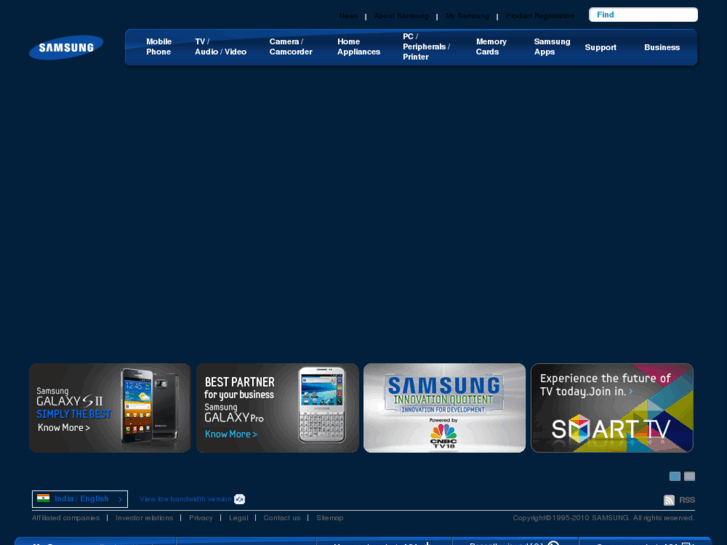Click the Find search field
Screen dimensions: 727x545
(x=643, y=14)
